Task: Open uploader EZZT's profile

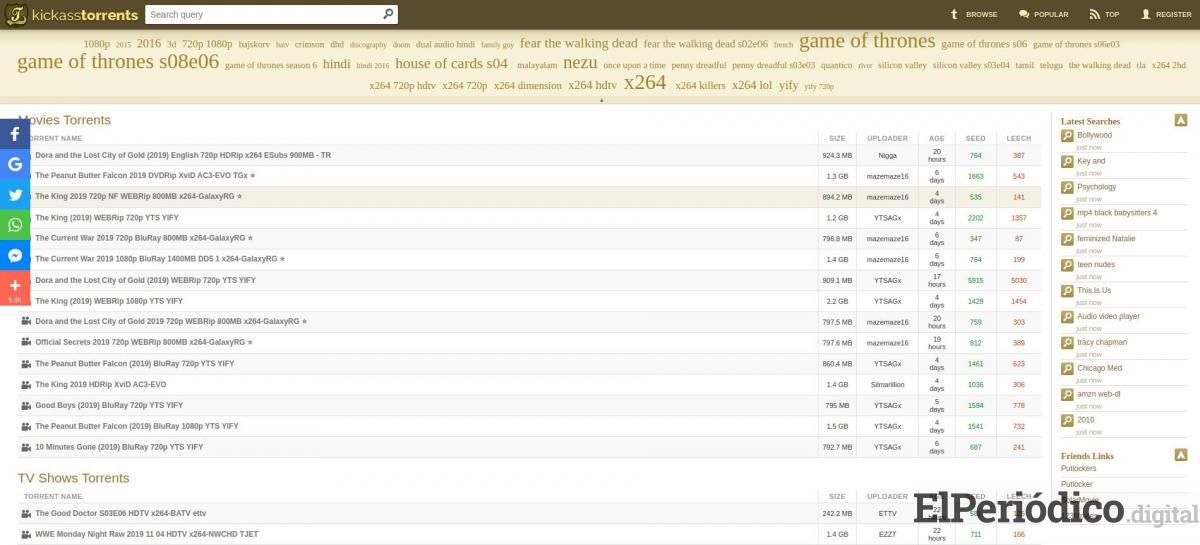Action: [x=887, y=534]
